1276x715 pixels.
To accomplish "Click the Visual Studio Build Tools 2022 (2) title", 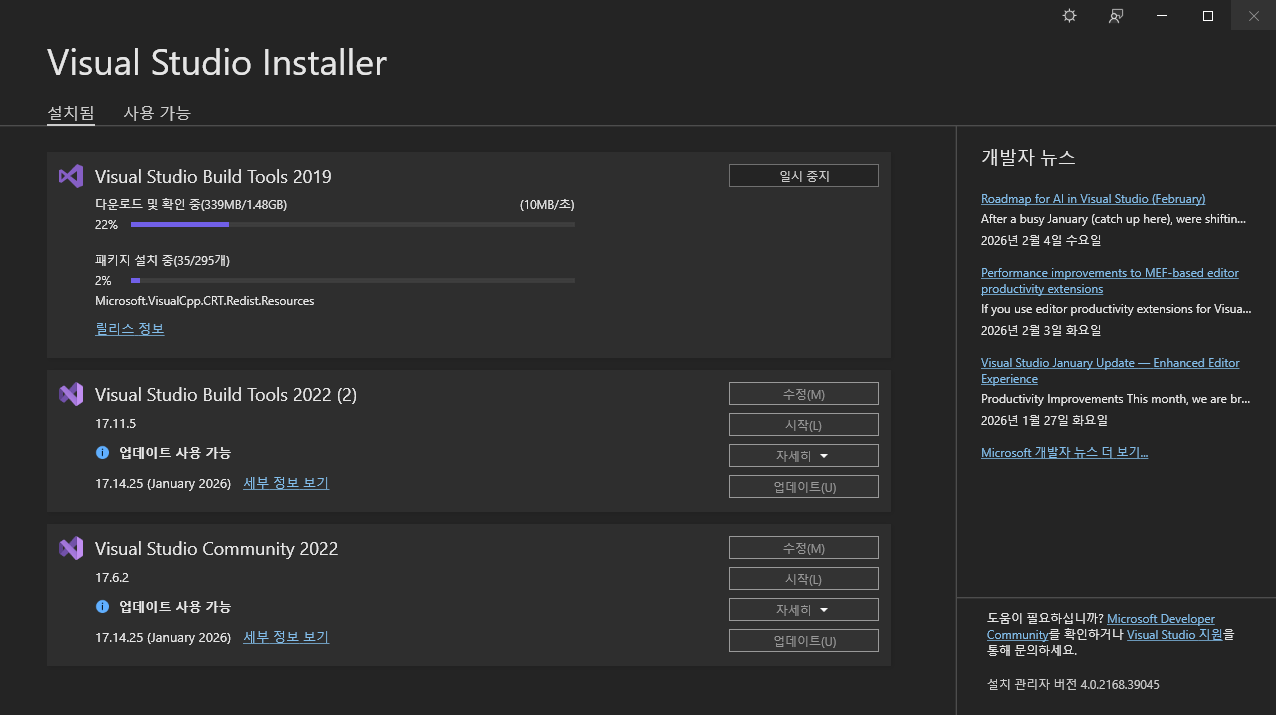I will [226, 395].
